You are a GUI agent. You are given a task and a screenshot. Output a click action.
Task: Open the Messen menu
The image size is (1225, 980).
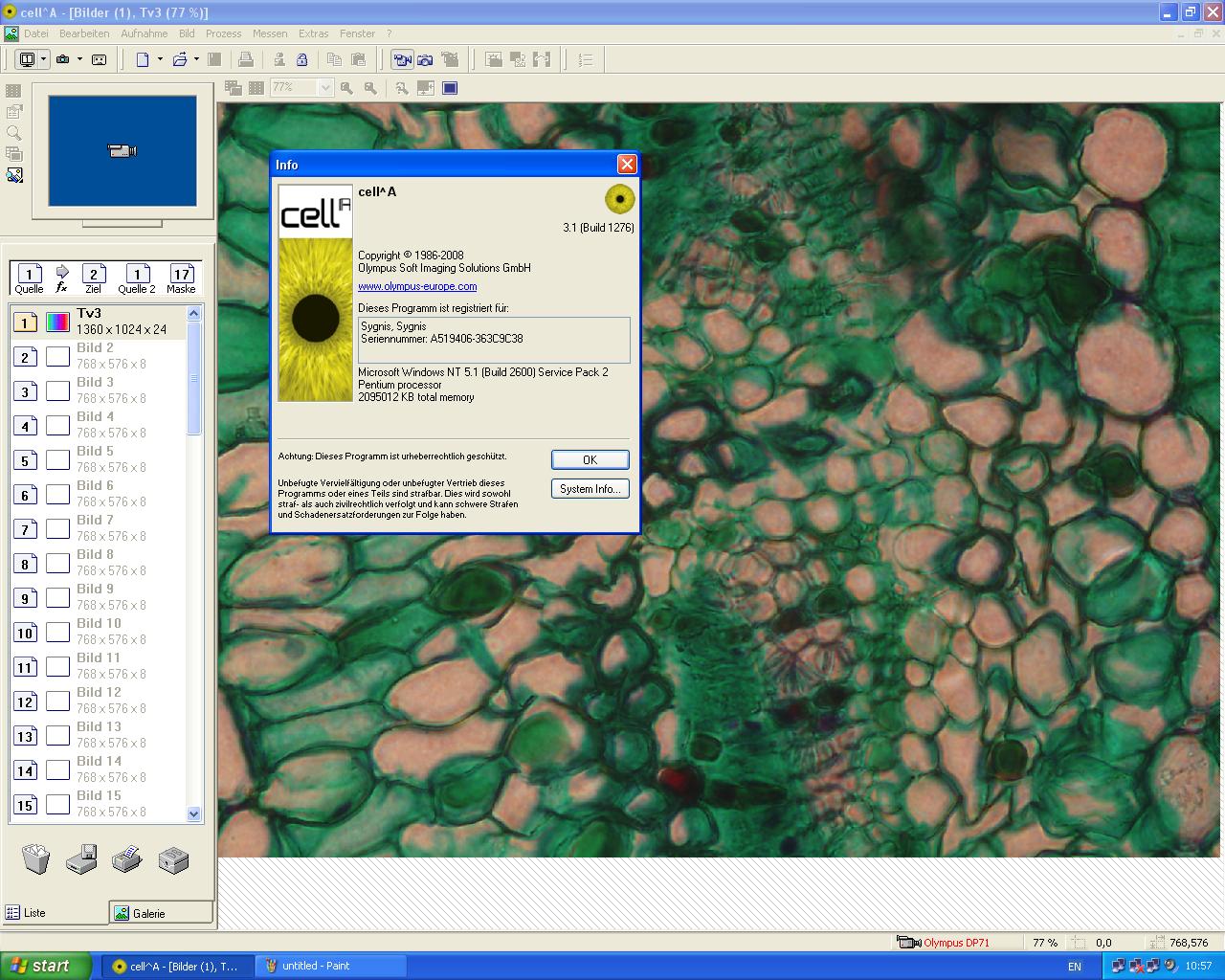(270, 33)
